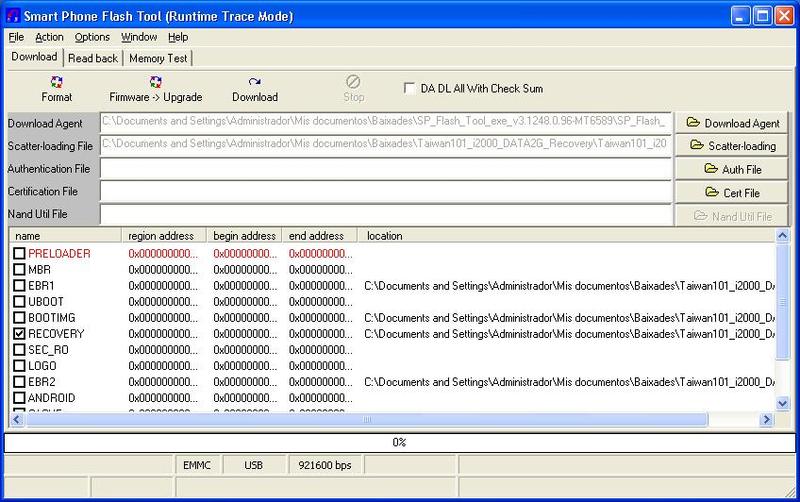The width and height of the screenshot is (800, 502).
Task: Click the Cert File button
Action: pos(732,192)
